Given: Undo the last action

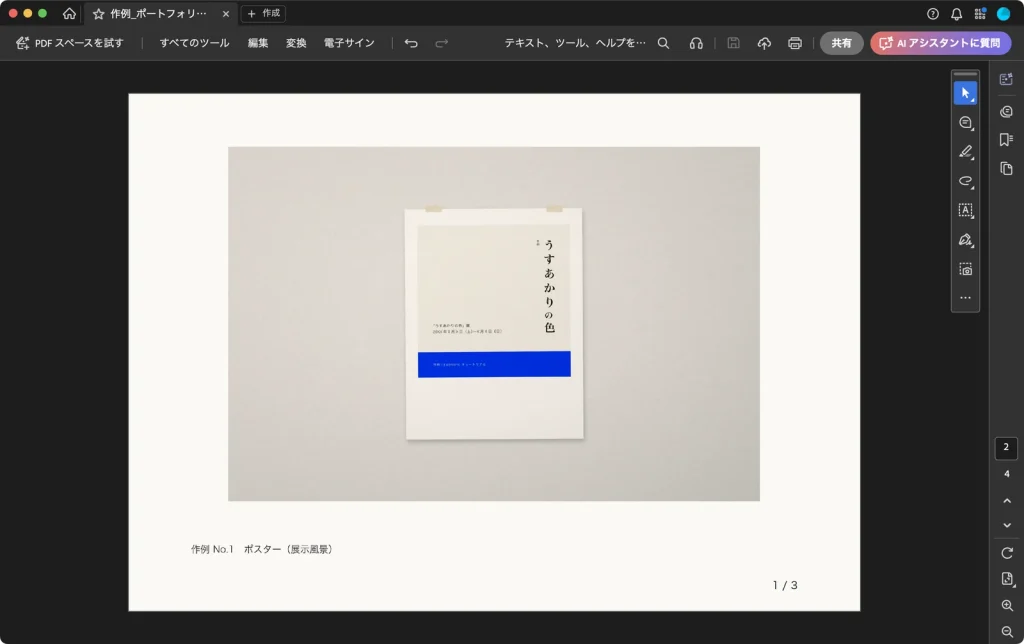Looking at the screenshot, I should point(411,43).
